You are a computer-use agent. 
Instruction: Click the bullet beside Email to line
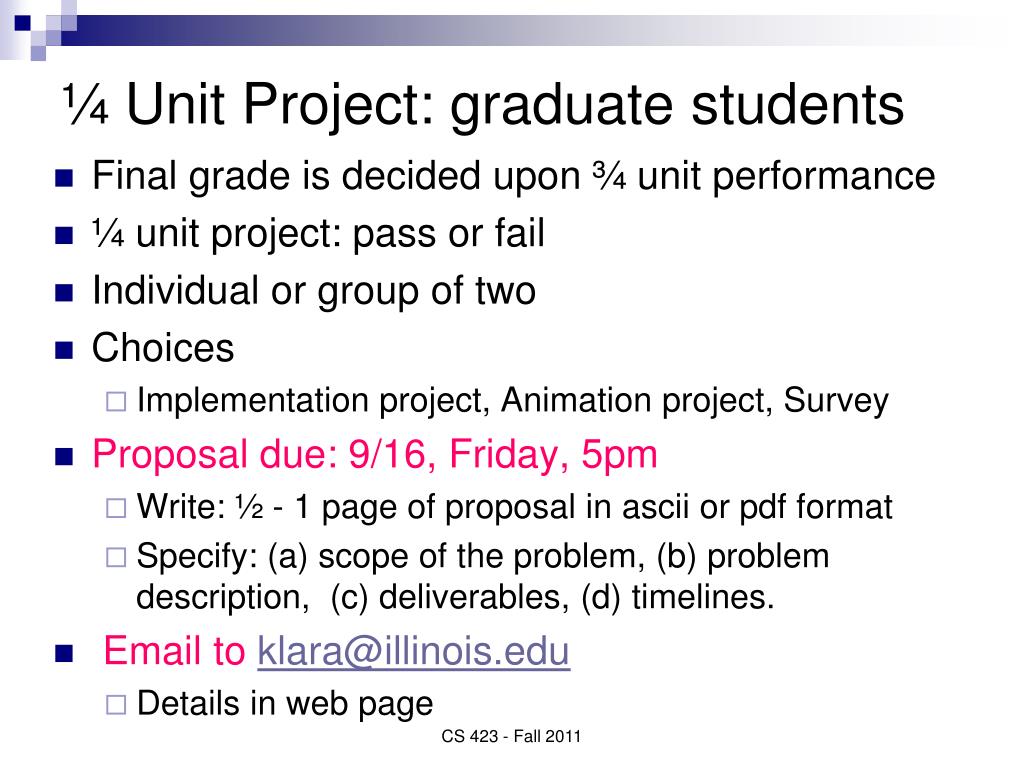(x=64, y=654)
